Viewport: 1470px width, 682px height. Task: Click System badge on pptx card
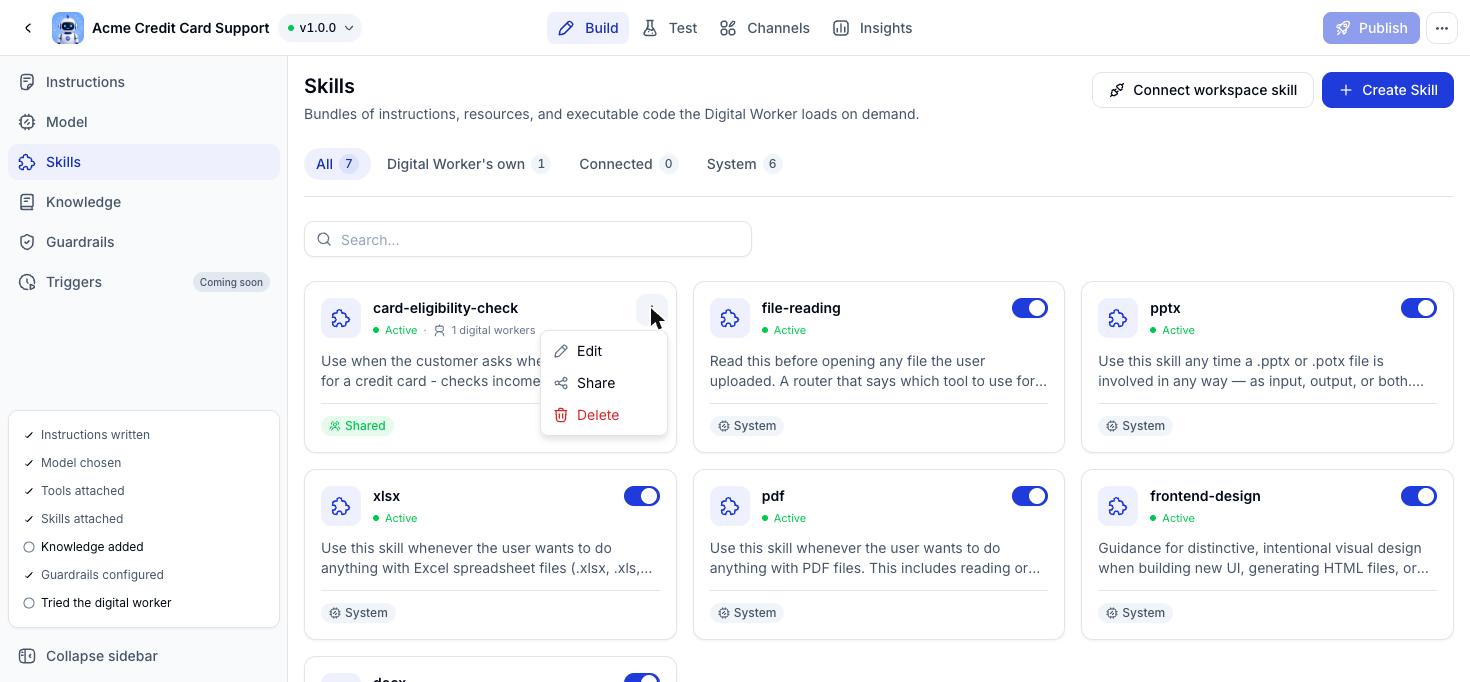coord(1135,426)
